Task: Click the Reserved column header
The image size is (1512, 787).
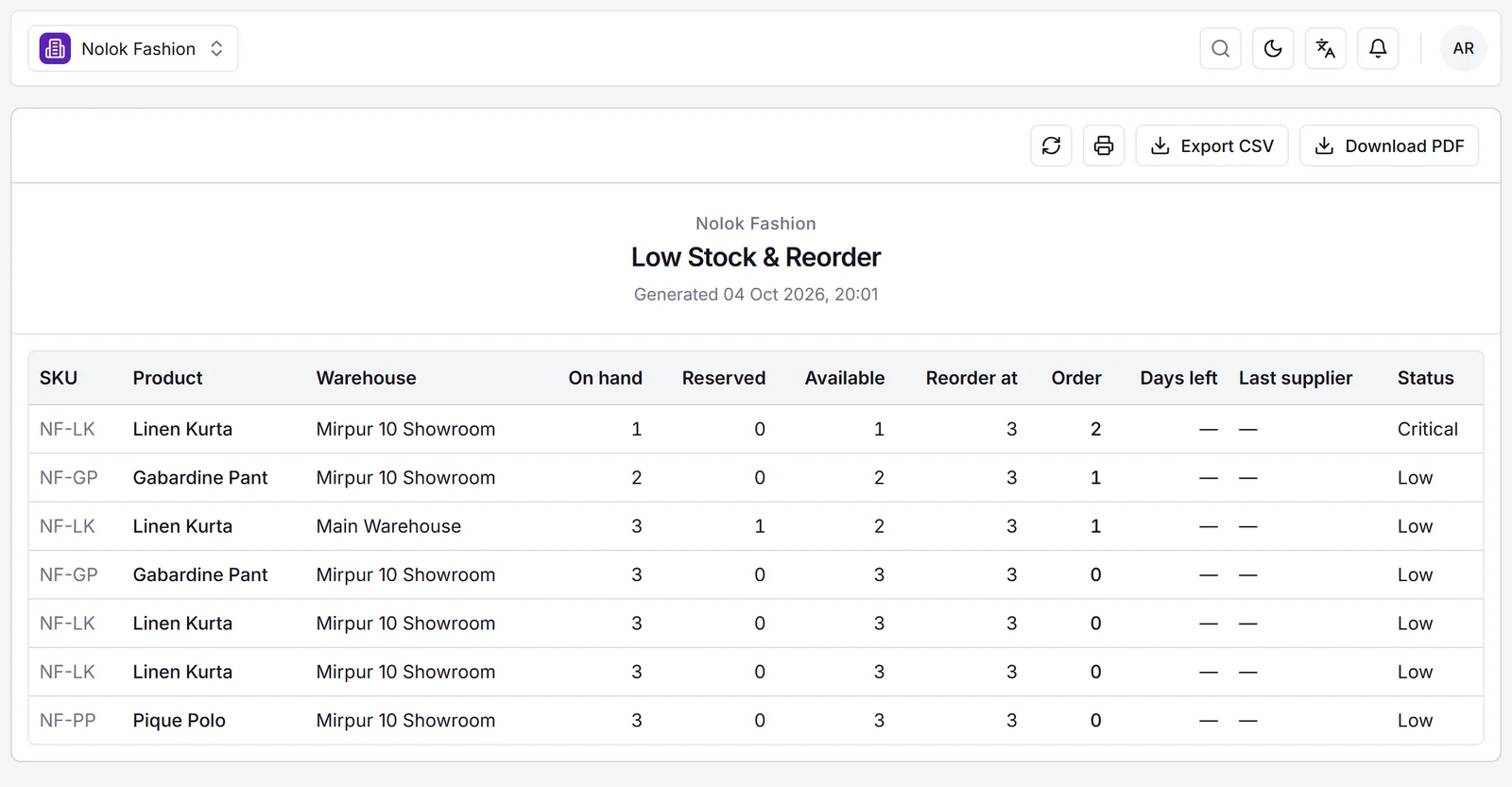Action: (x=724, y=378)
